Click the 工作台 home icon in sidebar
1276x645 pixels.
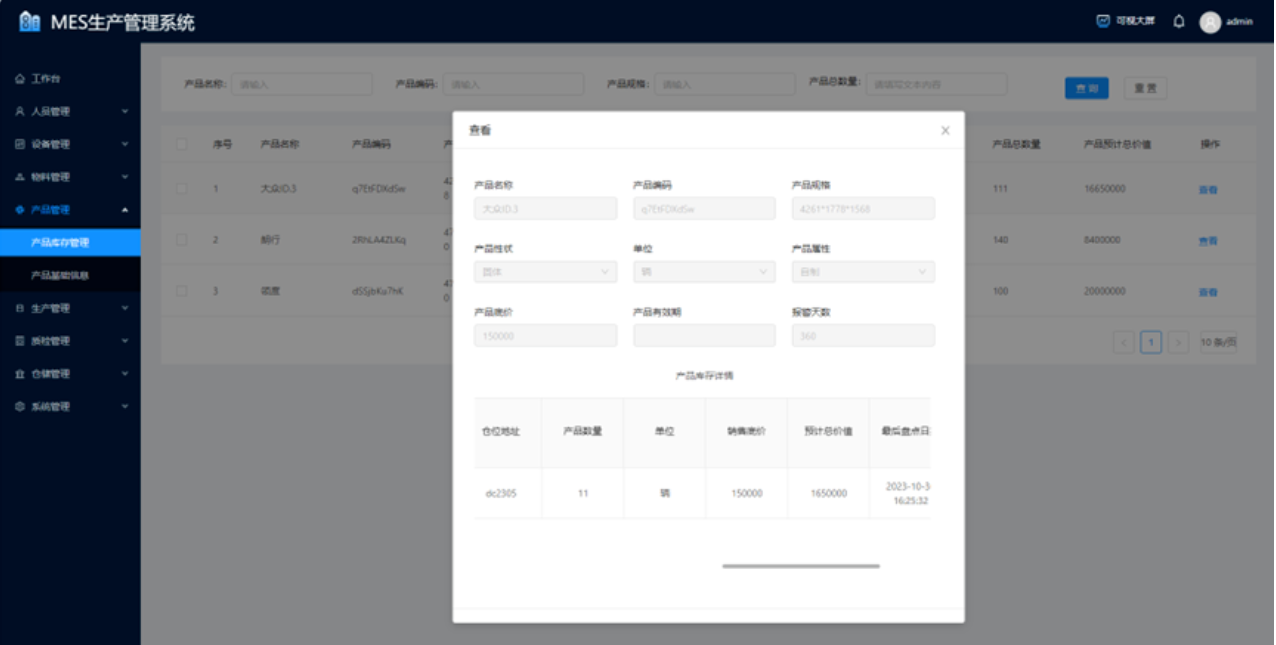[x=20, y=79]
